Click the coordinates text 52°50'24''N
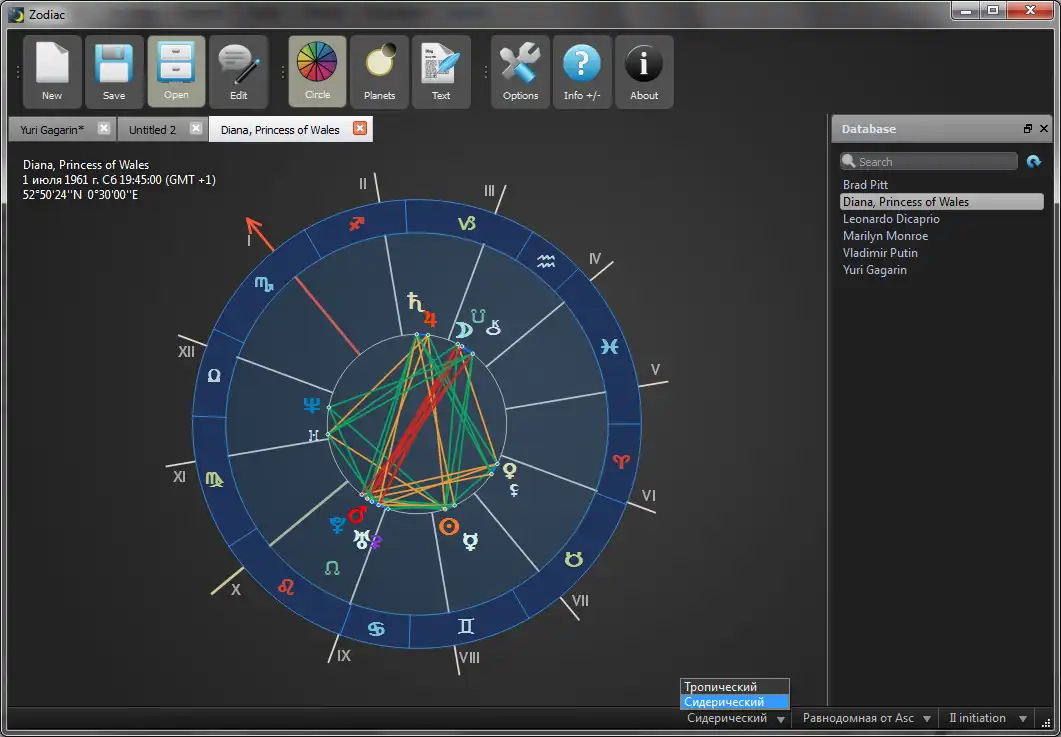The image size is (1061, 737). (x=81, y=195)
